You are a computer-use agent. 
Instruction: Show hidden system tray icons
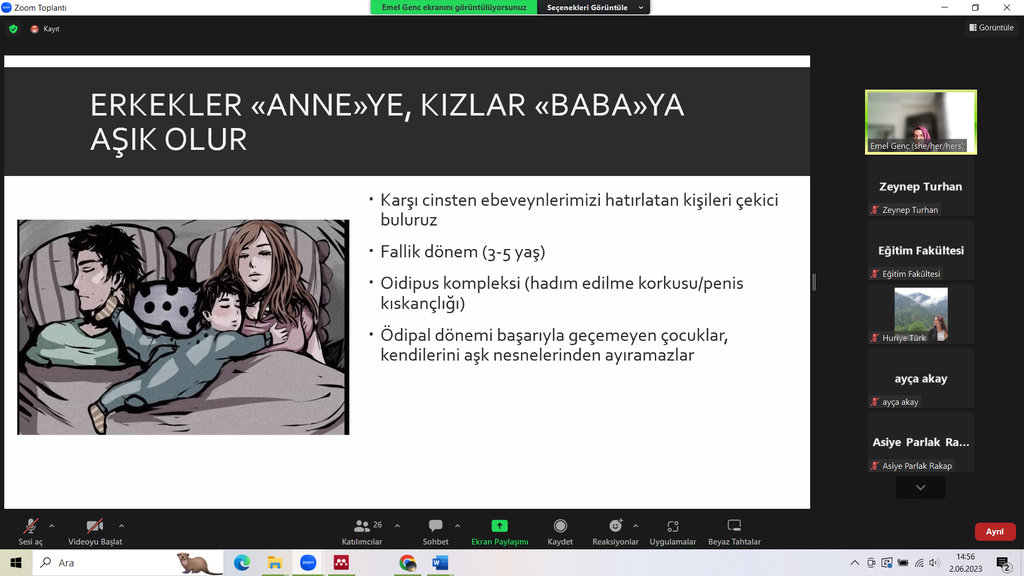click(x=854, y=562)
